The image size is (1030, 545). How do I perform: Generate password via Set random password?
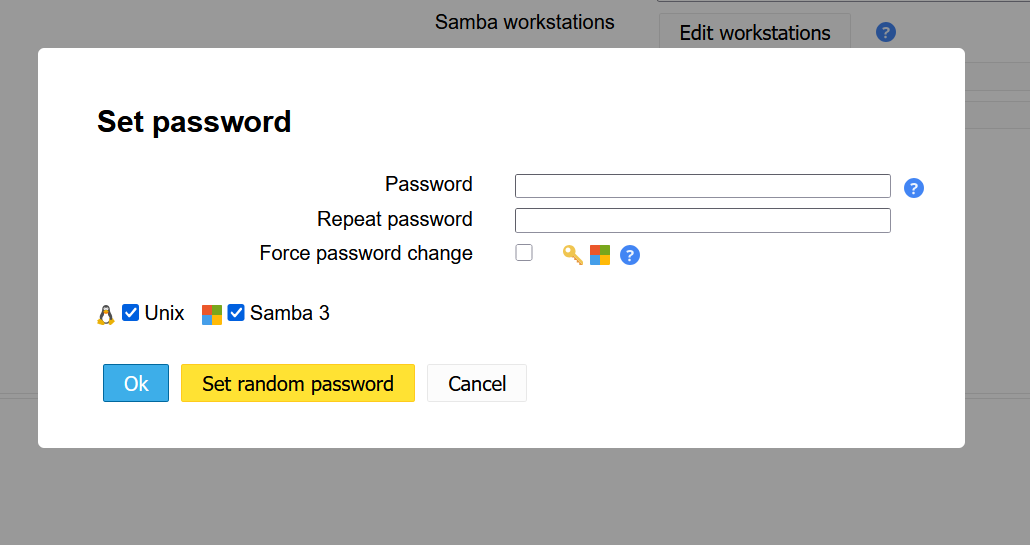pos(298,383)
